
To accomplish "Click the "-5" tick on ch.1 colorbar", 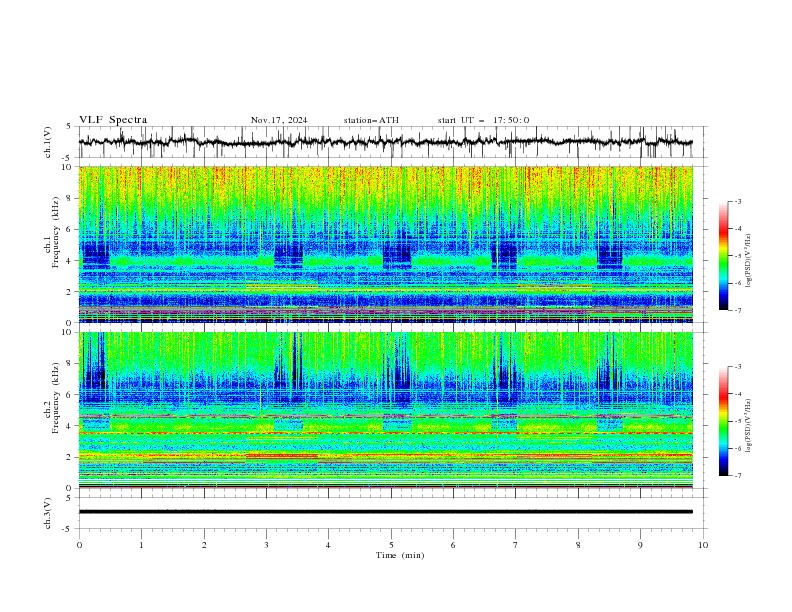I will [737, 256].
